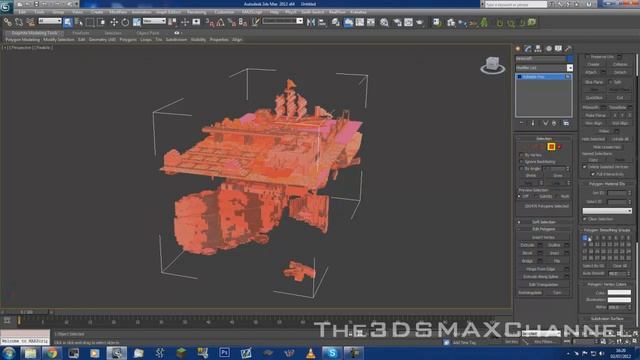Click Remove Modifier trash icon
640x360 pixels.
point(554,123)
